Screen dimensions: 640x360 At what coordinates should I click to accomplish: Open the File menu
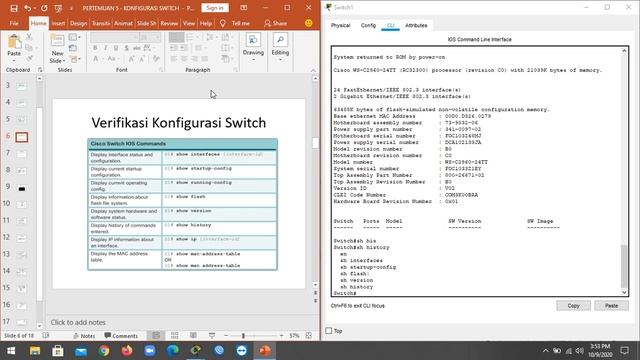14,23
